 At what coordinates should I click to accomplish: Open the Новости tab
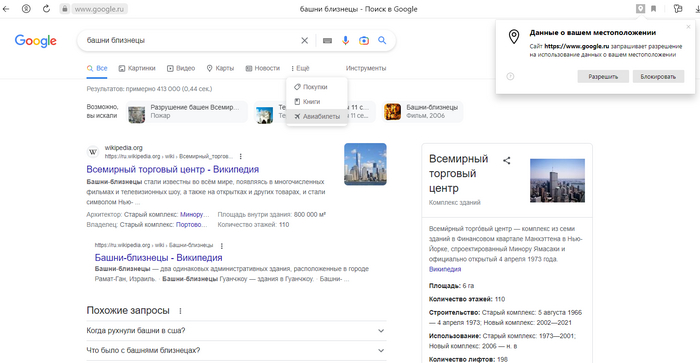262,68
